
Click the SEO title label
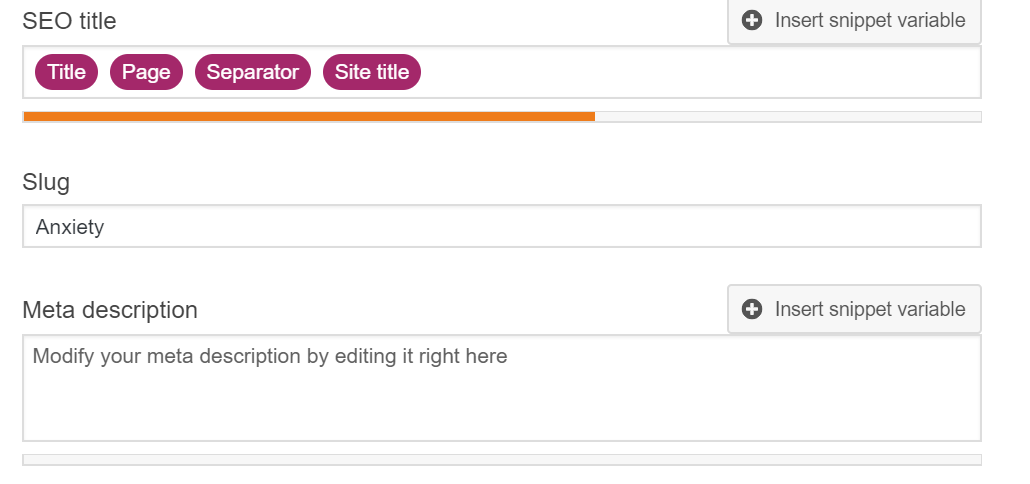click(69, 19)
